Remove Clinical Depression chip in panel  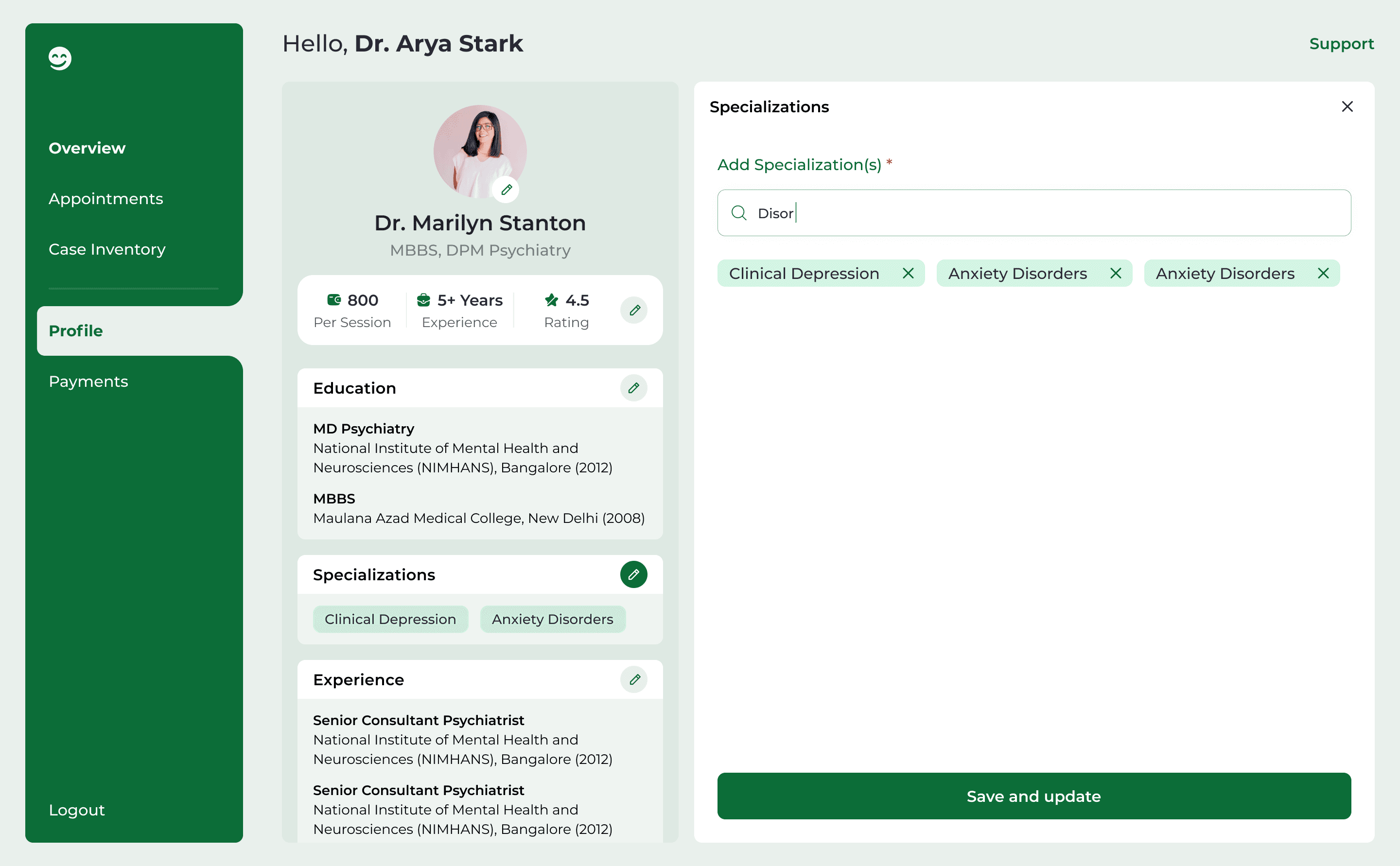908,274
